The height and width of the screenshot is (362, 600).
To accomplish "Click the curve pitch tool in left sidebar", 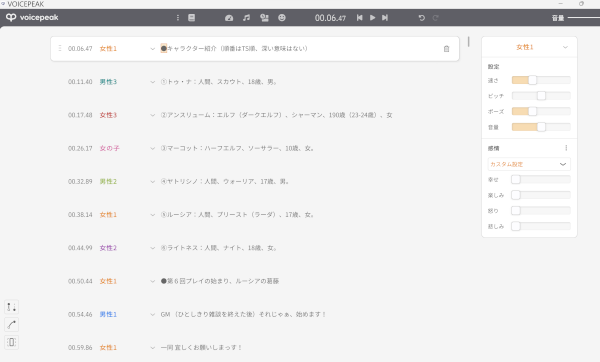I will point(11,324).
